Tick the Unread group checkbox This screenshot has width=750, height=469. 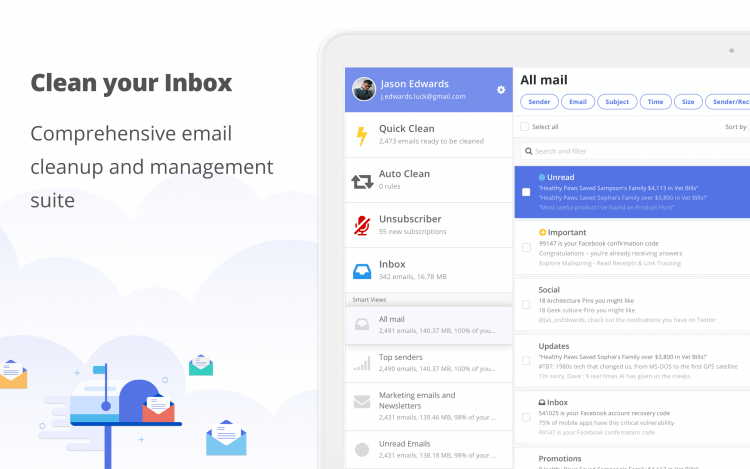(x=526, y=192)
